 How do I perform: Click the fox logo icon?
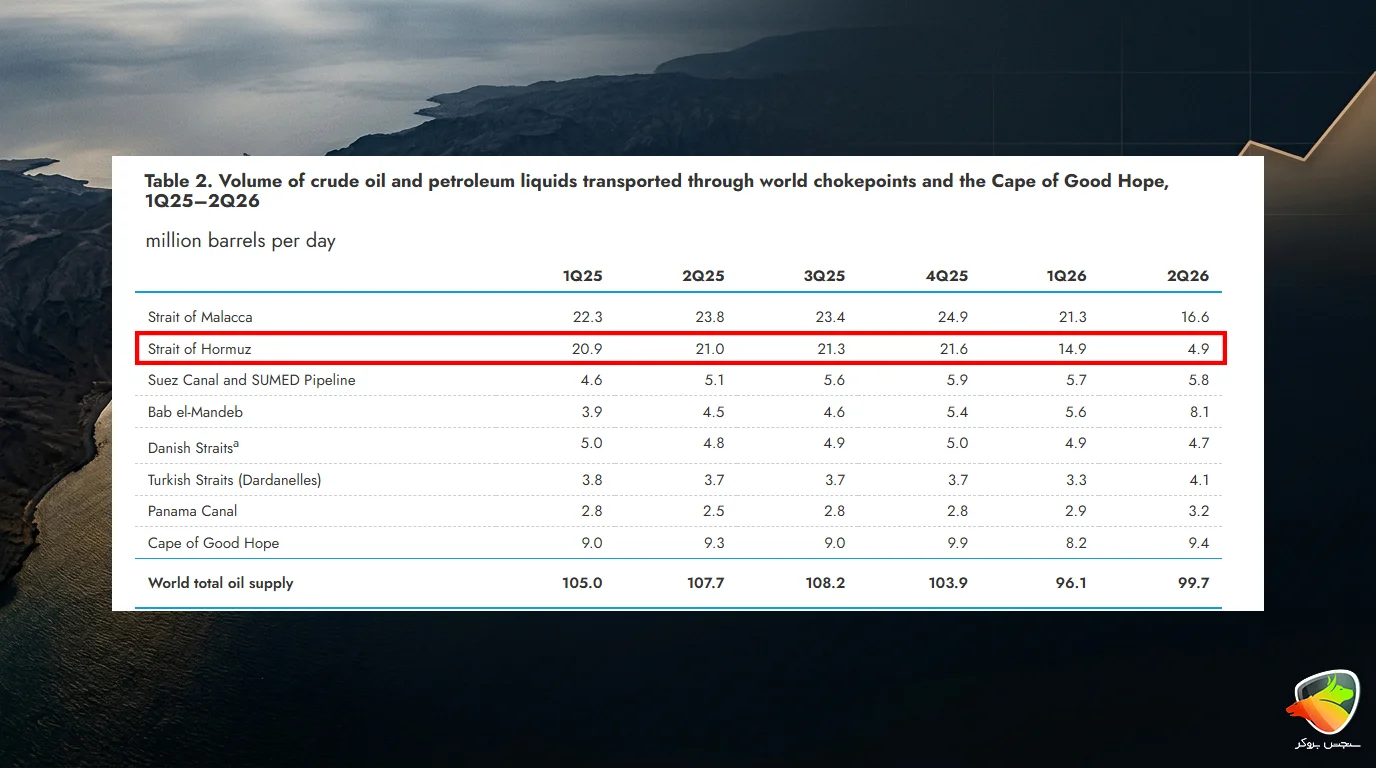pyautogui.click(x=1323, y=701)
